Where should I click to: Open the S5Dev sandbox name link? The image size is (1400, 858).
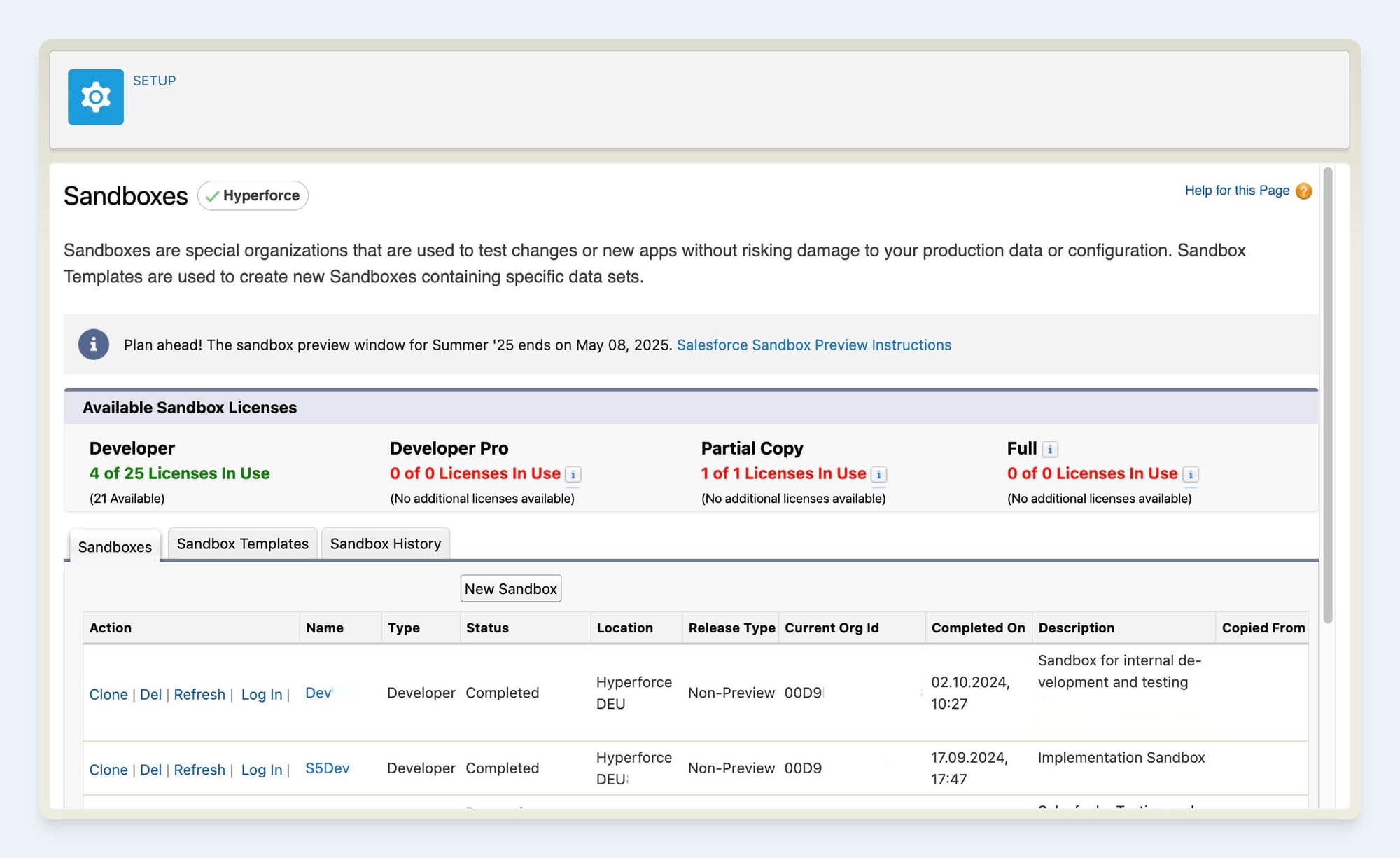(x=327, y=768)
